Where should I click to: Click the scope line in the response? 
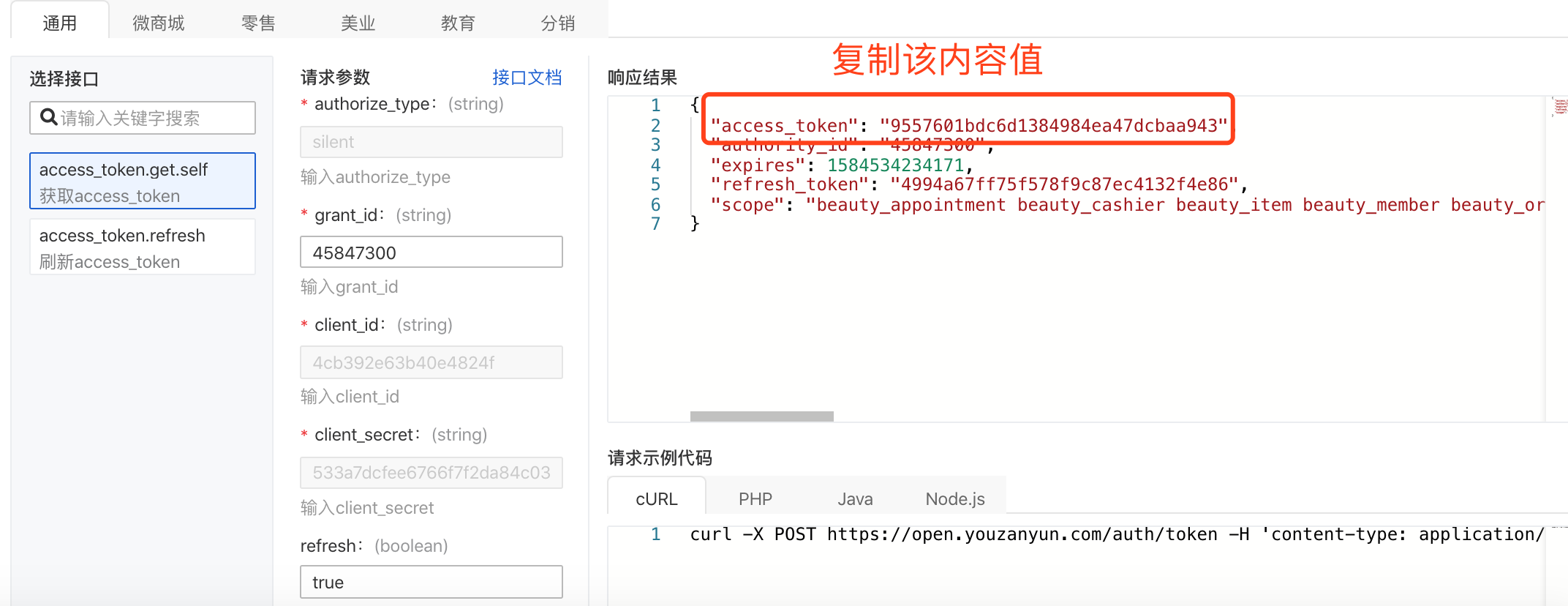1127,205
